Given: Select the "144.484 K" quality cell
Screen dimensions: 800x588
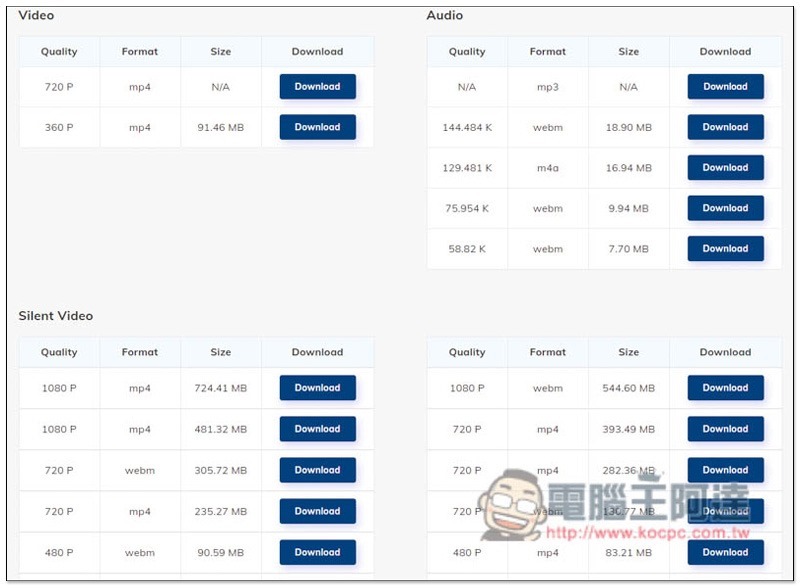Looking at the screenshot, I should point(467,128).
